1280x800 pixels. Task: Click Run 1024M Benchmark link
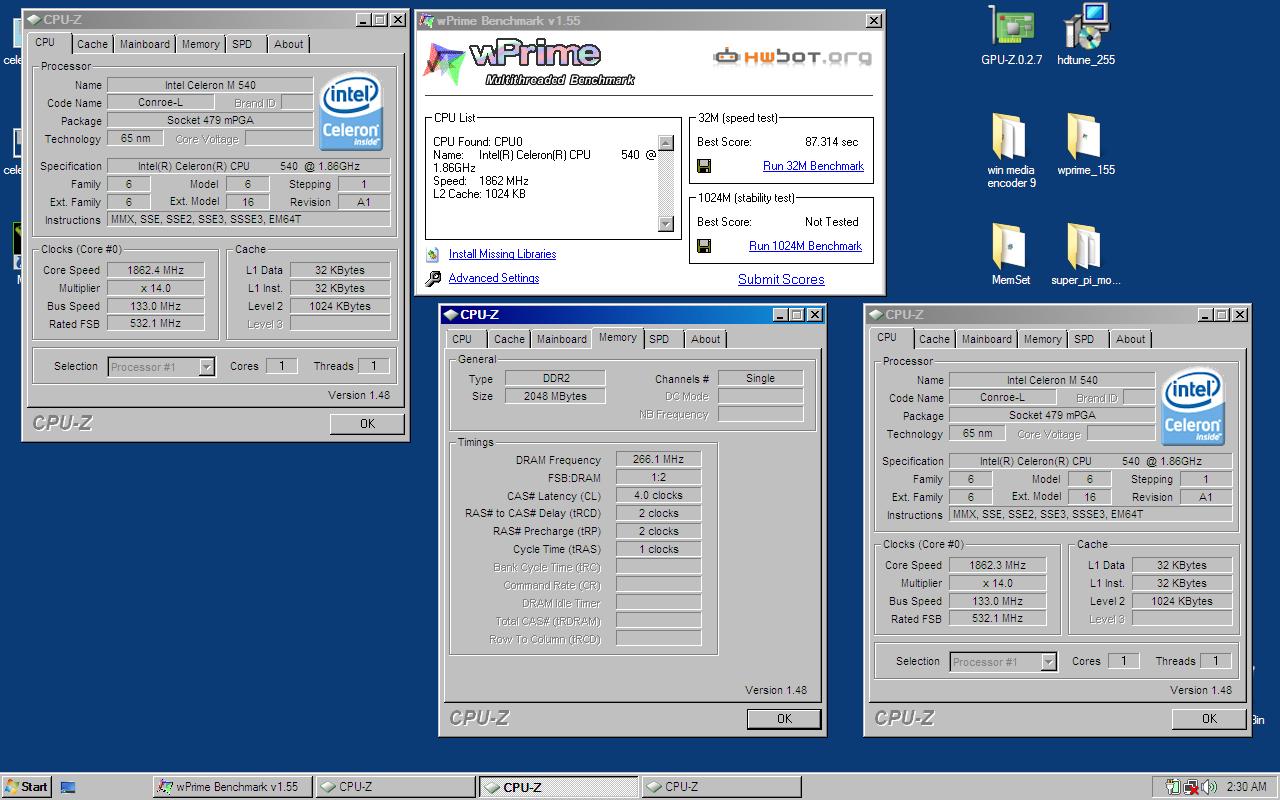pyautogui.click(x=805, y=246)
